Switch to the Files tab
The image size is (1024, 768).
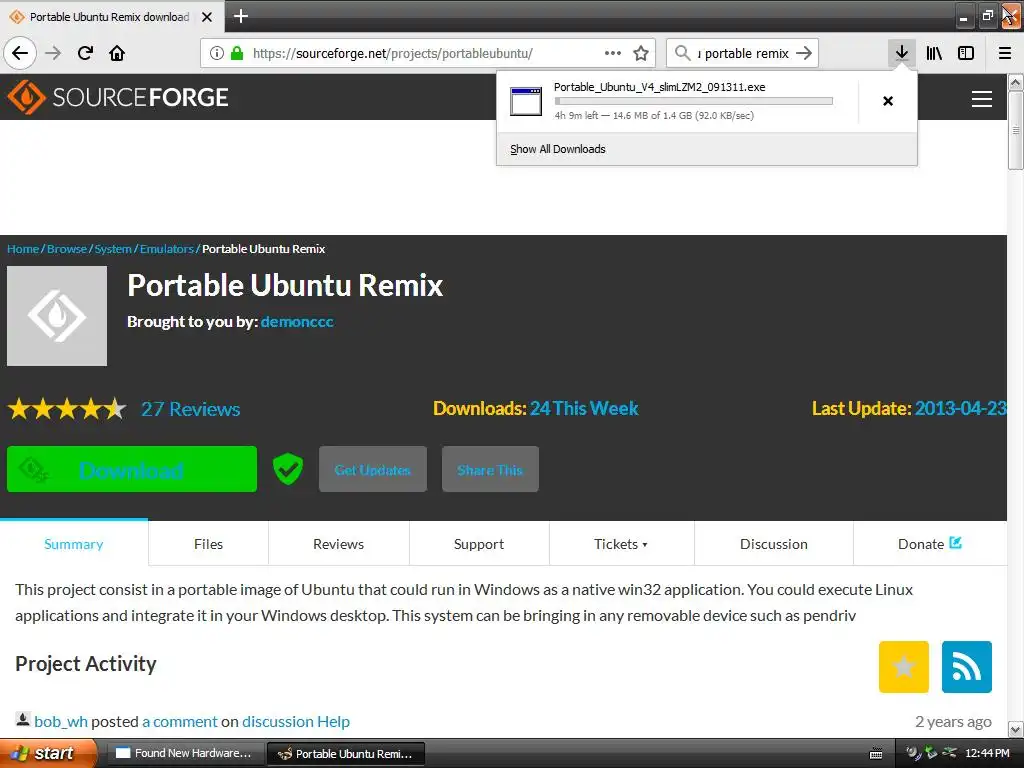[x=208, y=544]
